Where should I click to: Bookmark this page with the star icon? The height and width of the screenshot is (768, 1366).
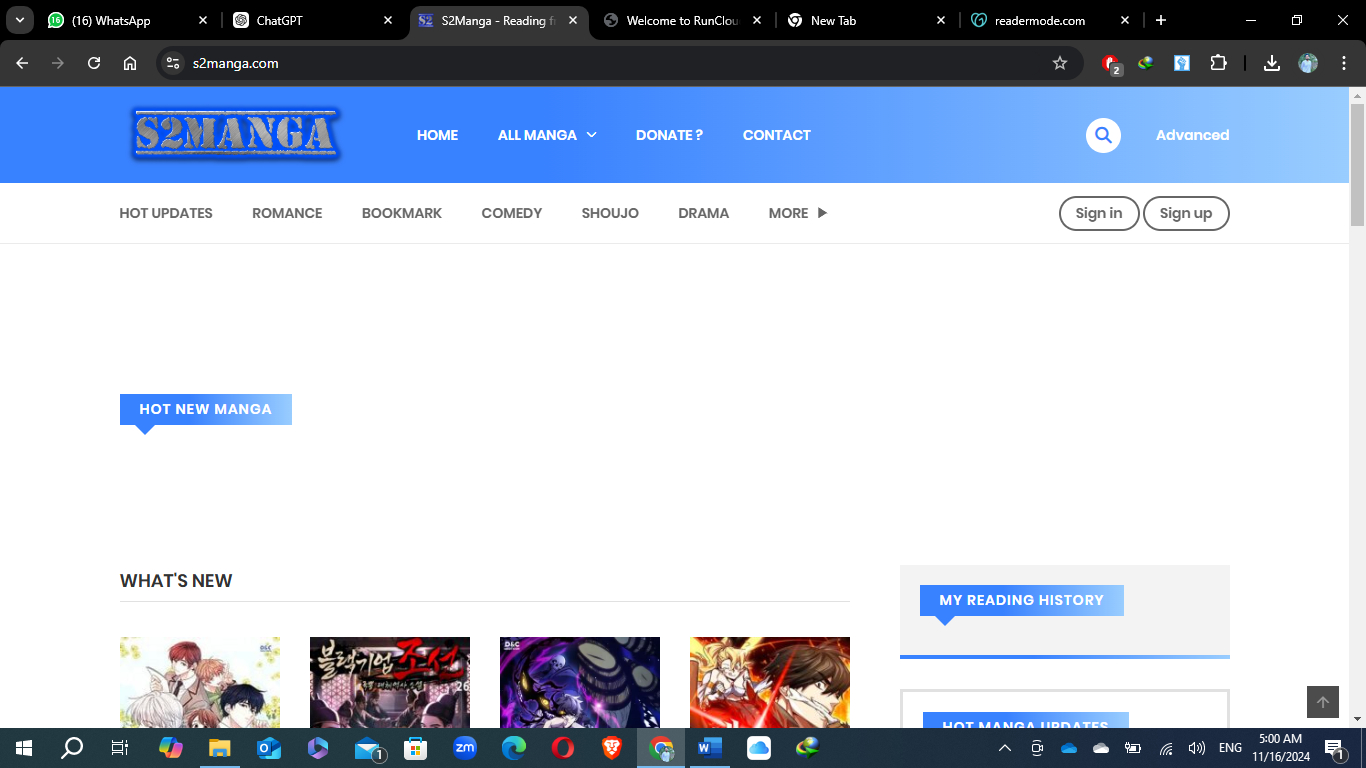(1060, 63)
